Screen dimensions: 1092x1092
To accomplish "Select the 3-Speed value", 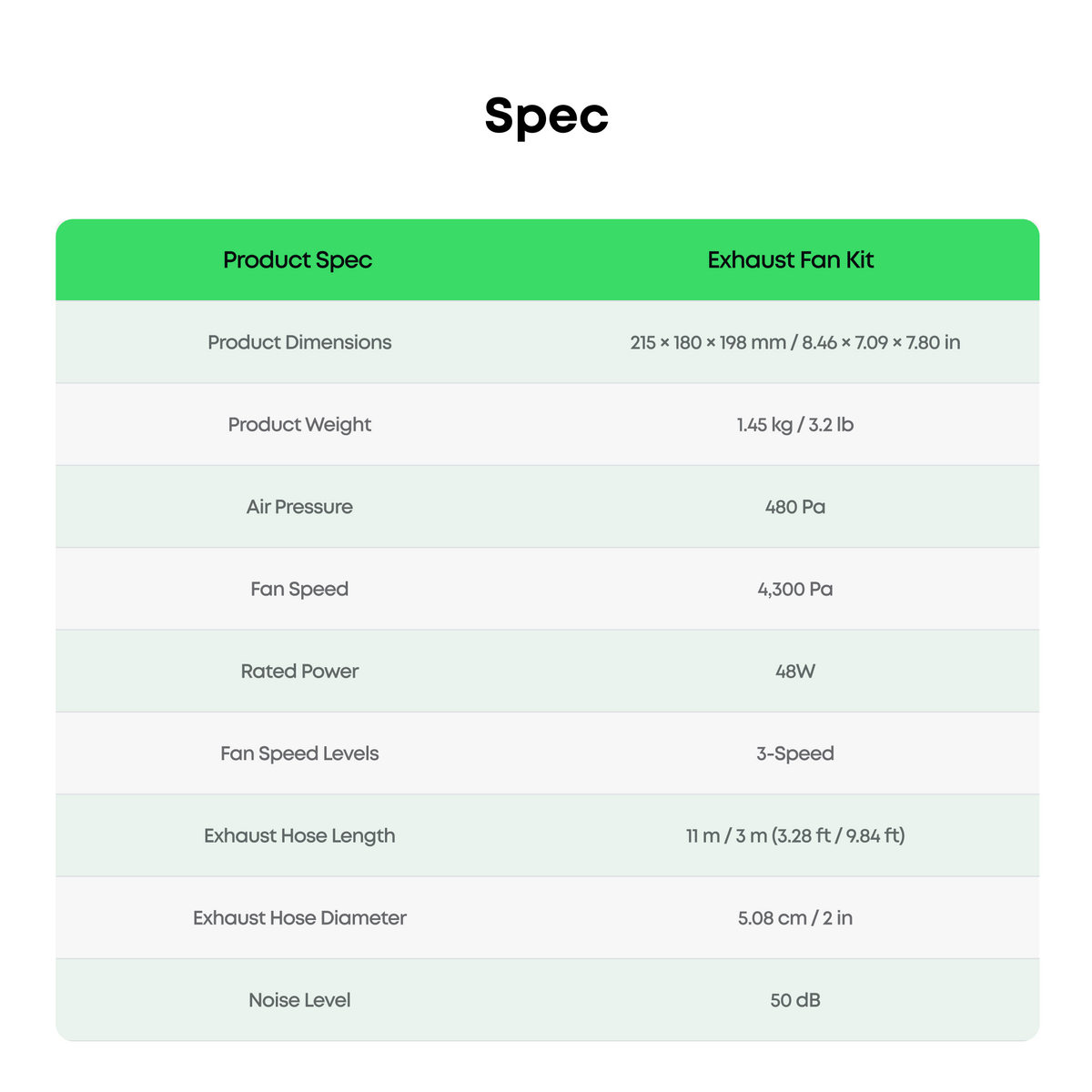I will (795, 753).
